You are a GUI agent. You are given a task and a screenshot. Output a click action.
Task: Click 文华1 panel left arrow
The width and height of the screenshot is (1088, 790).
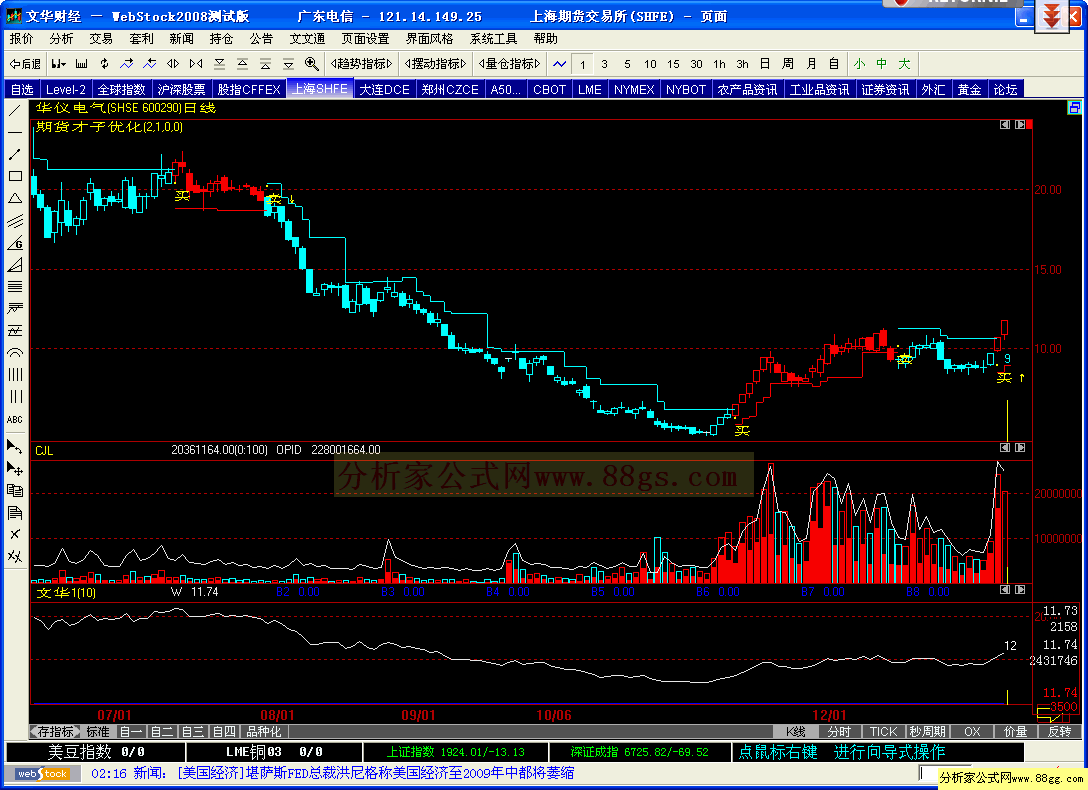click(x=1005, y=590)
